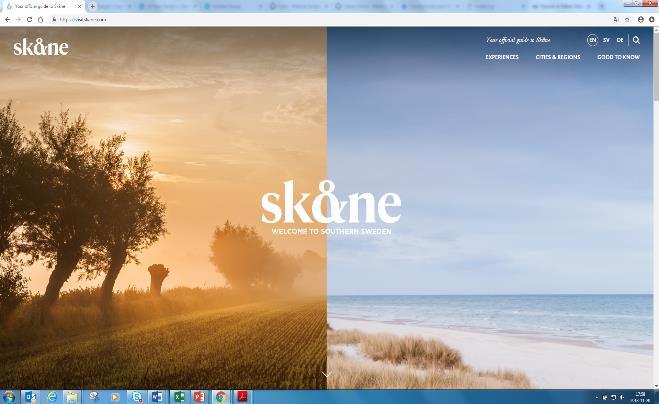Open Excel from the taskbar
Viewport: 659px width, 404px height.
click(179, 397)
